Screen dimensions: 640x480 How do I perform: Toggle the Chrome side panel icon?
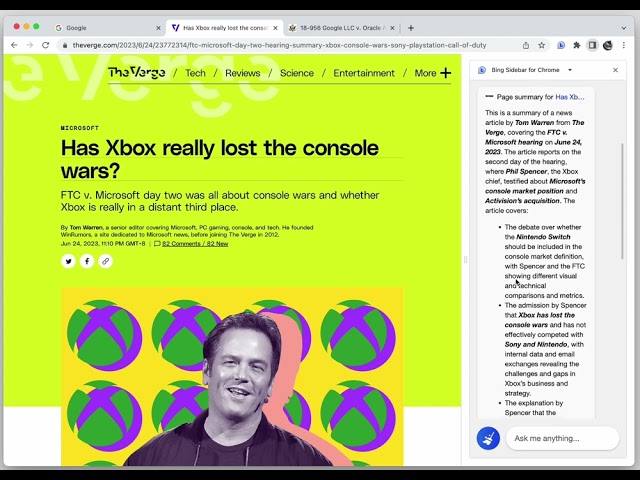[x=592, y=45]
